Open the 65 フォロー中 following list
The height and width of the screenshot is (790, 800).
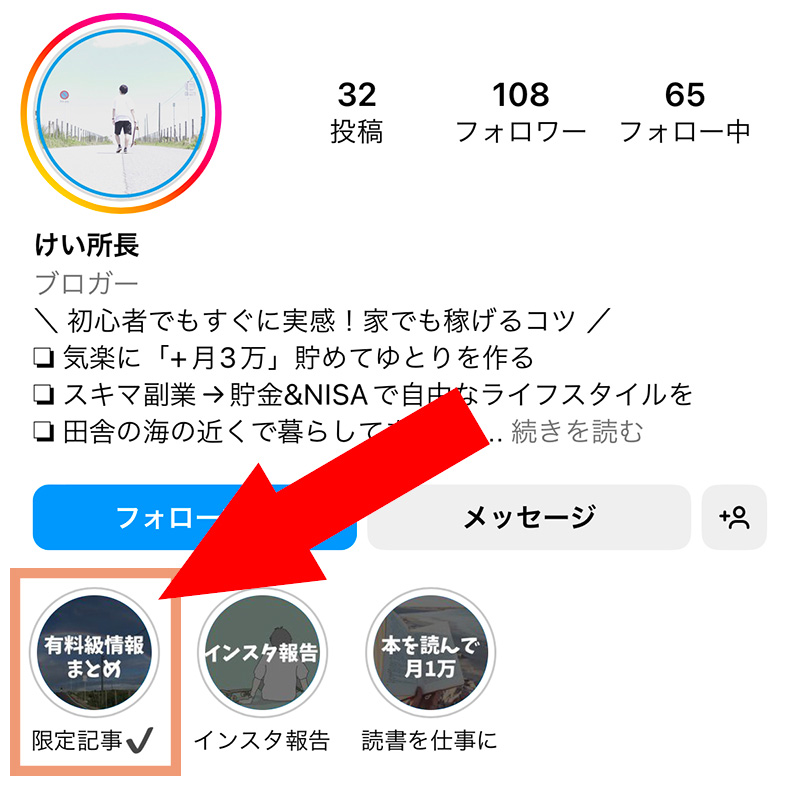[685, 113]
